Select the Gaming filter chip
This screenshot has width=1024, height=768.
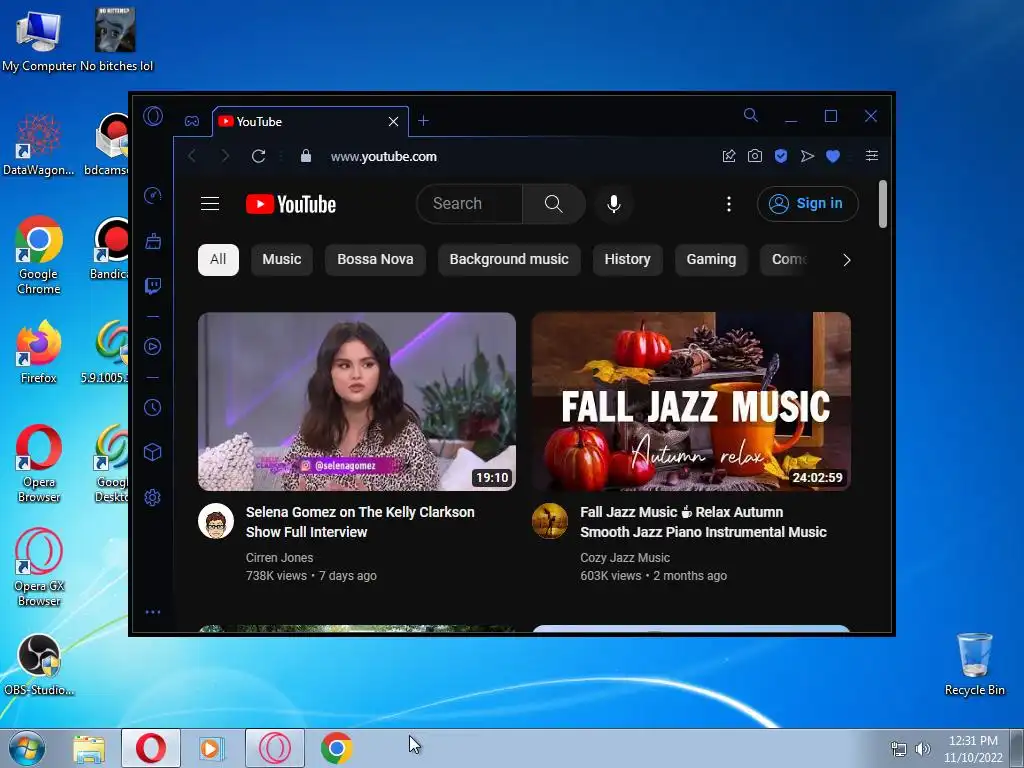click(711, 259)
